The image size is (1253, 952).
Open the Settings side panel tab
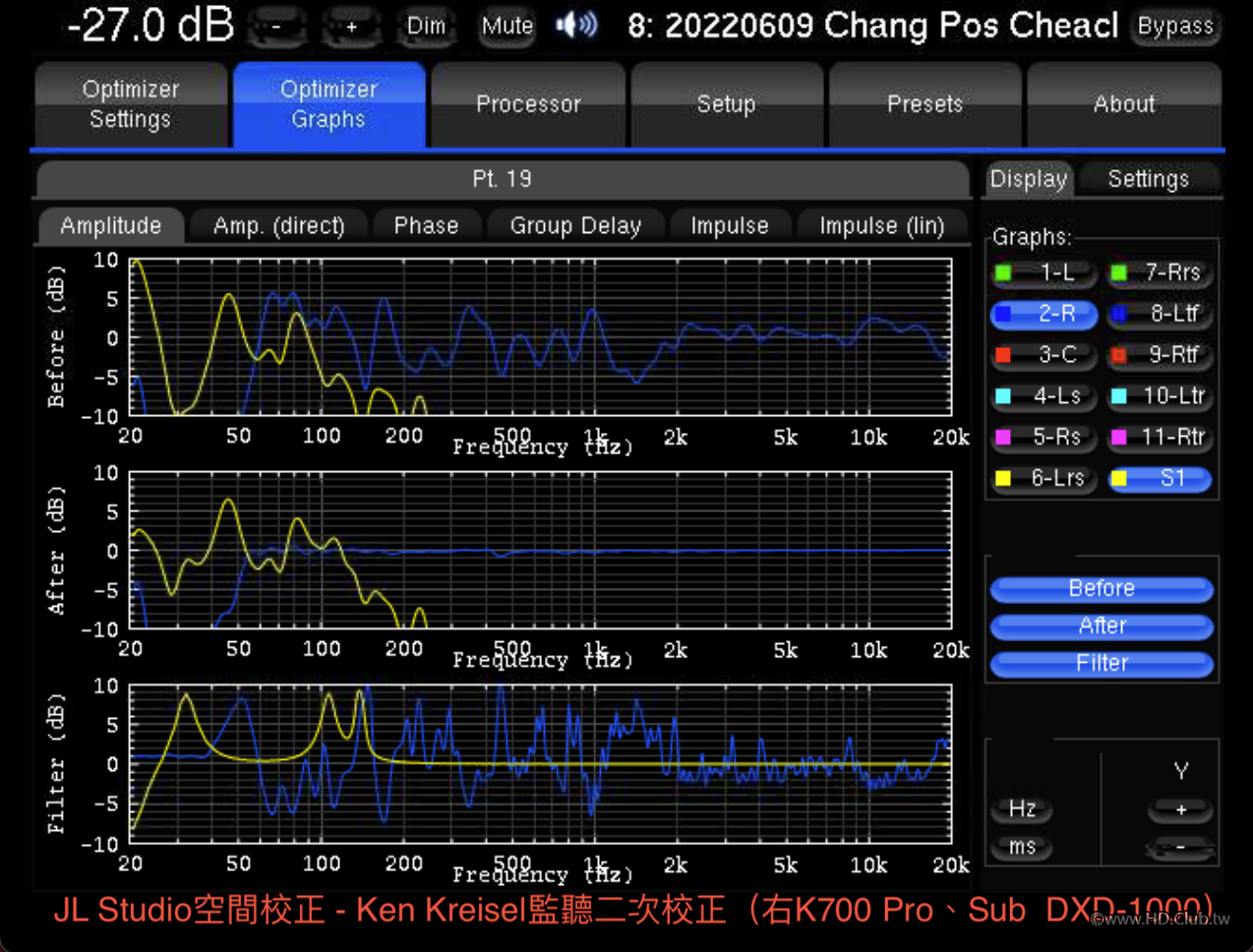(1149, 179)
